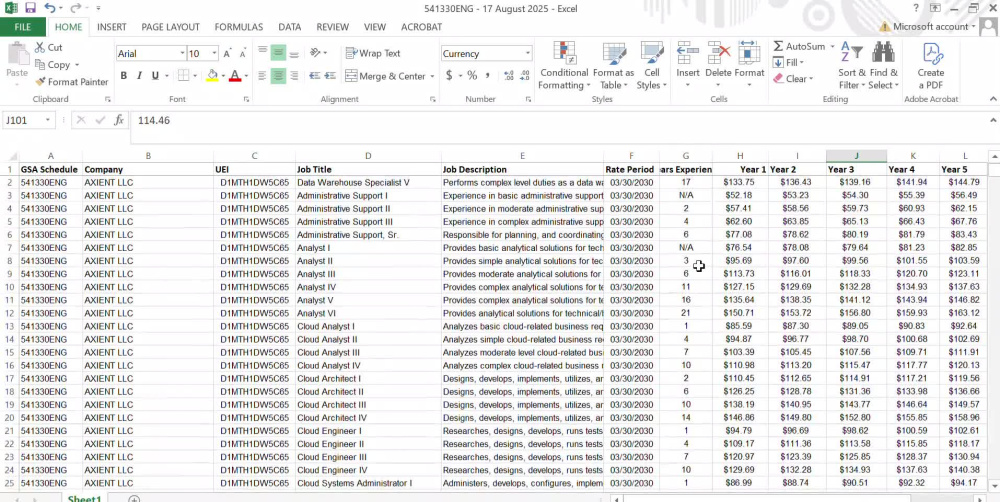
Task: Set center horizontal alignment
Action: [278, 76]
